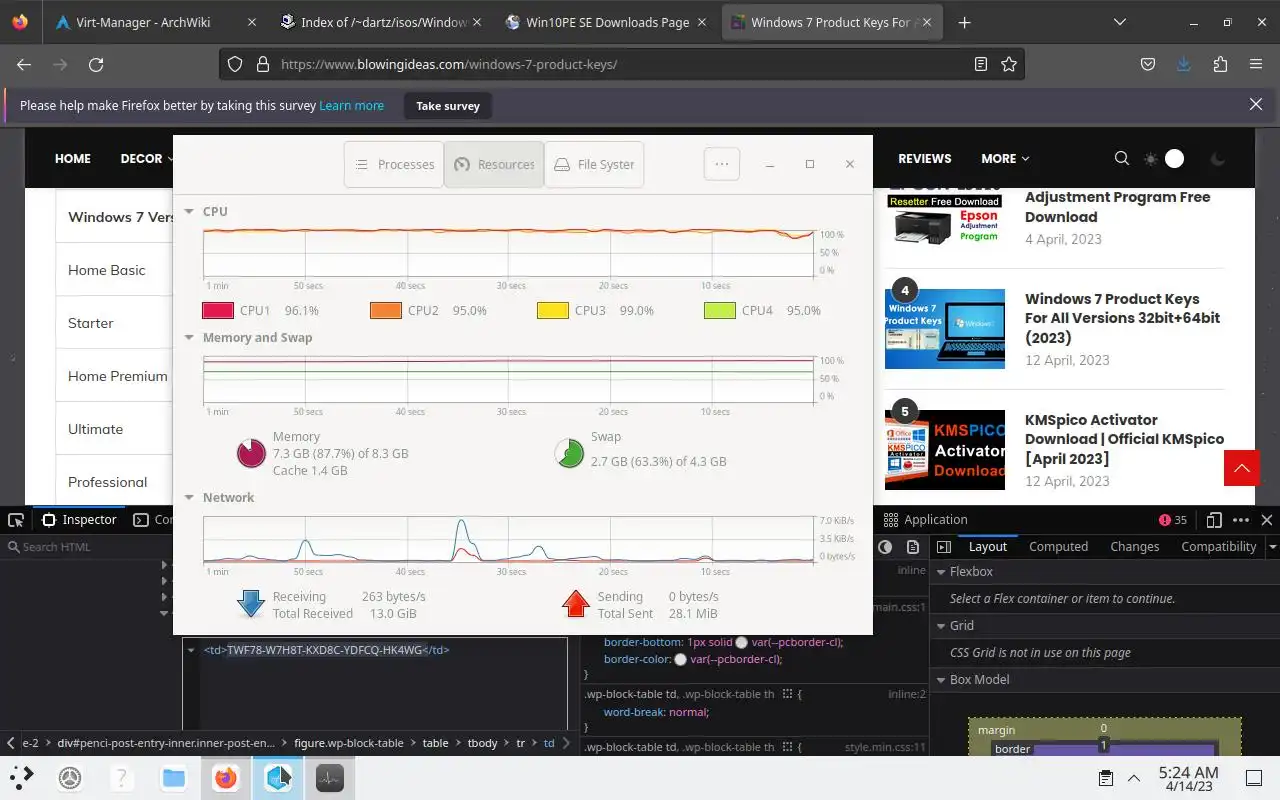Collapse the Memory and Swap section

click(x=189, y=338)
